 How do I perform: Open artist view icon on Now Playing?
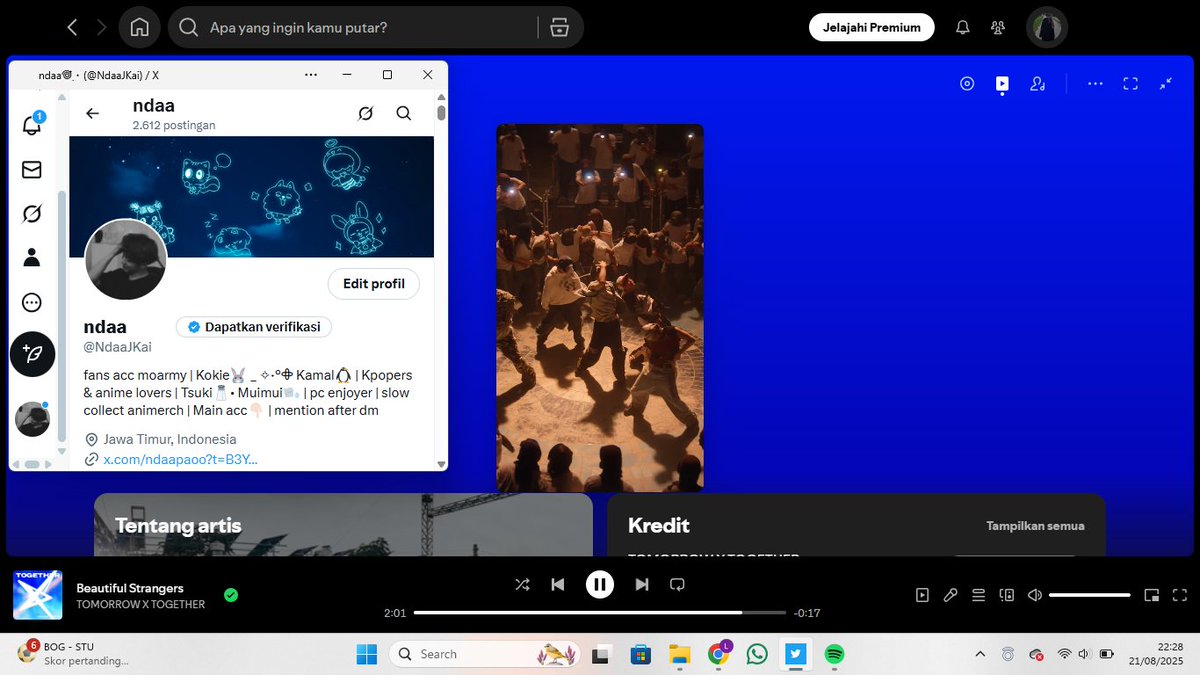[x=1037, y=84]
